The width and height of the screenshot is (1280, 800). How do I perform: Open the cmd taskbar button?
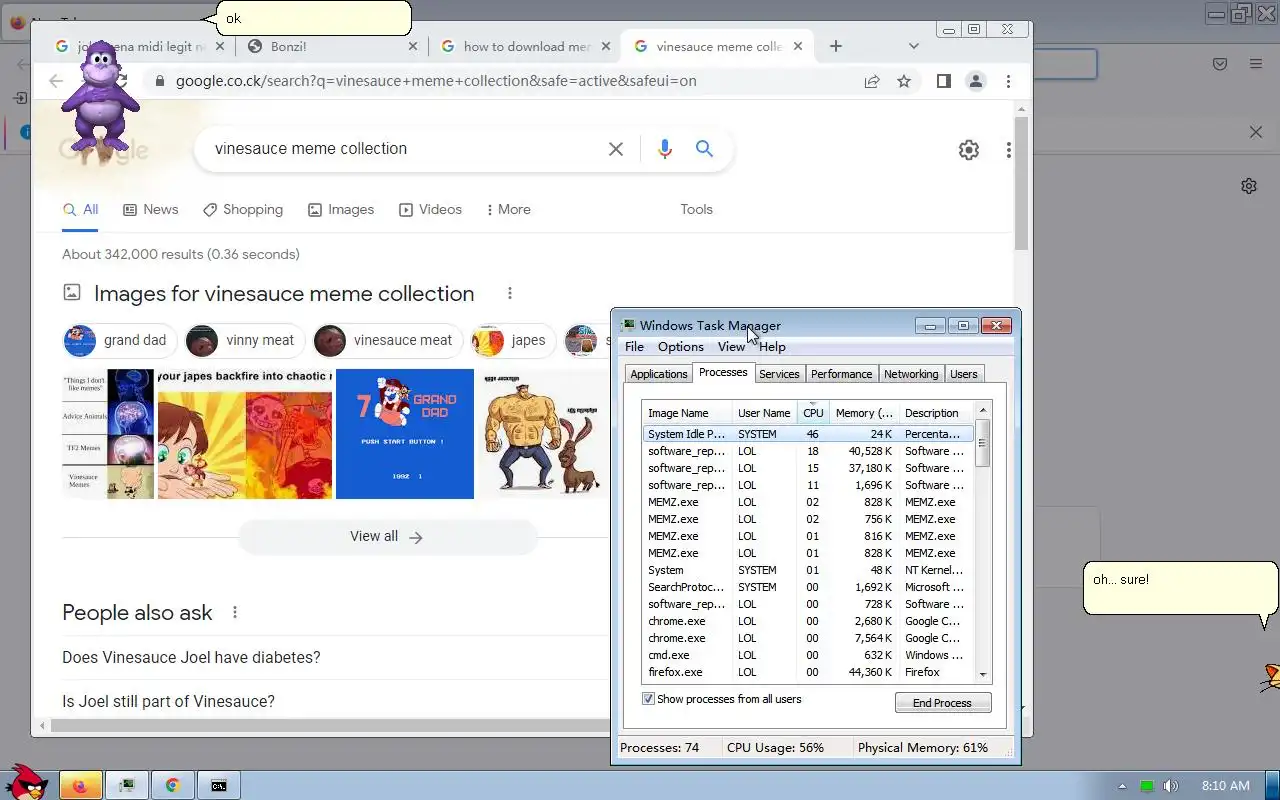(x=218, y=785)
